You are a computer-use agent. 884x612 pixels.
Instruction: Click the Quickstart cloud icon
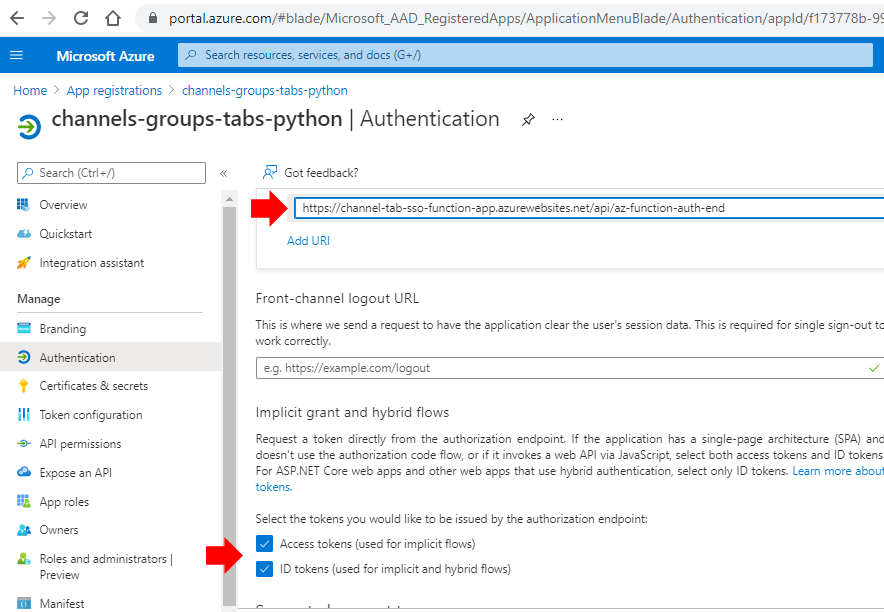24,234
